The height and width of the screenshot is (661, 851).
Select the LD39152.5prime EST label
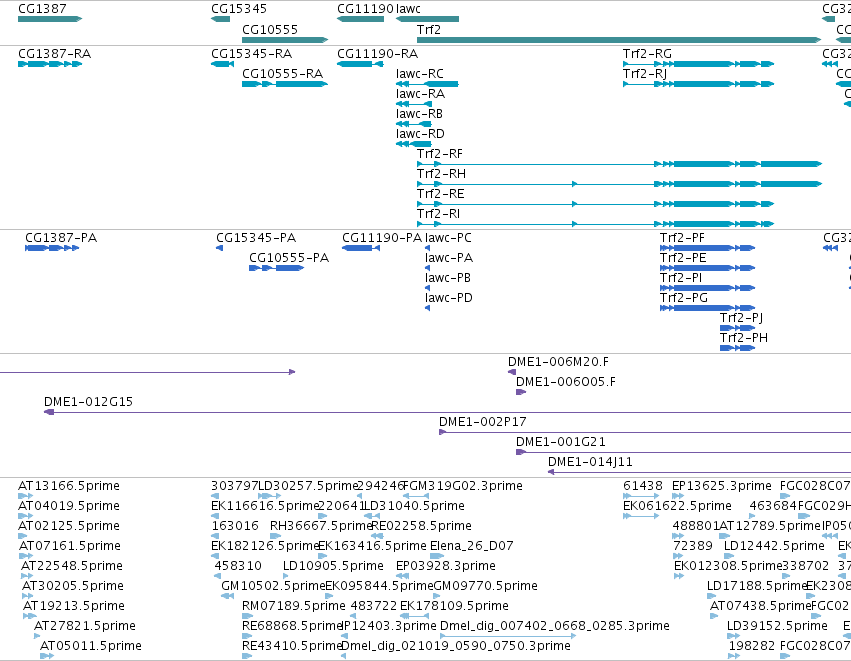777,626
